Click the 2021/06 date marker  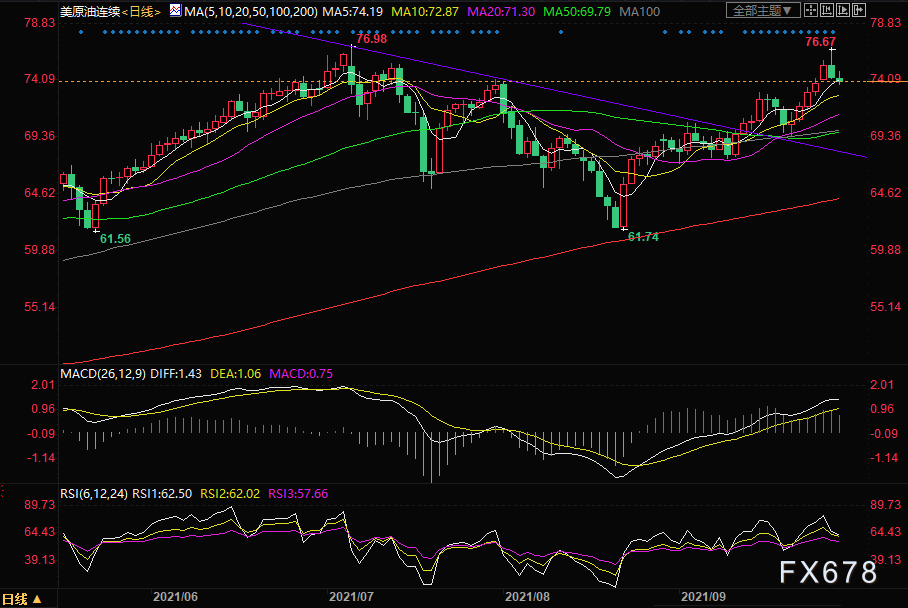[175, 597]
